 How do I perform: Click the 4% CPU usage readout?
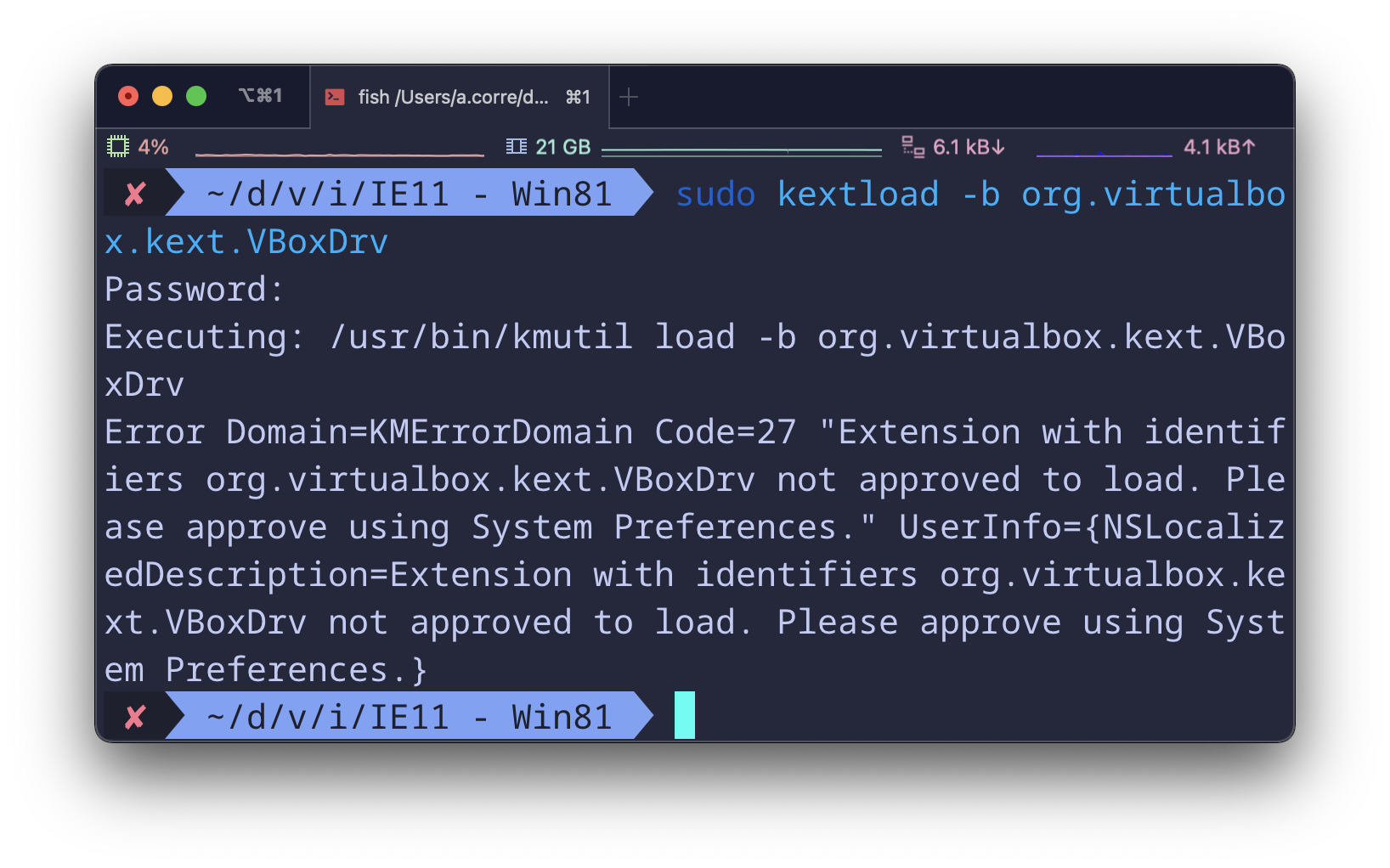pyautogui.click(x=154, y=147)
